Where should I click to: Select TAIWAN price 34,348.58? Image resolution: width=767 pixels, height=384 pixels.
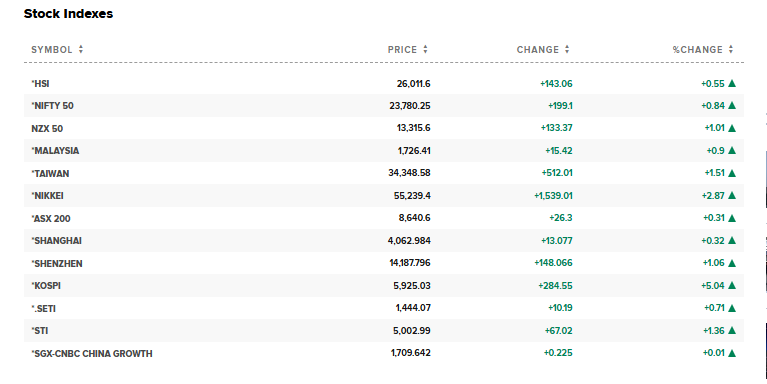tap(409, 173)
